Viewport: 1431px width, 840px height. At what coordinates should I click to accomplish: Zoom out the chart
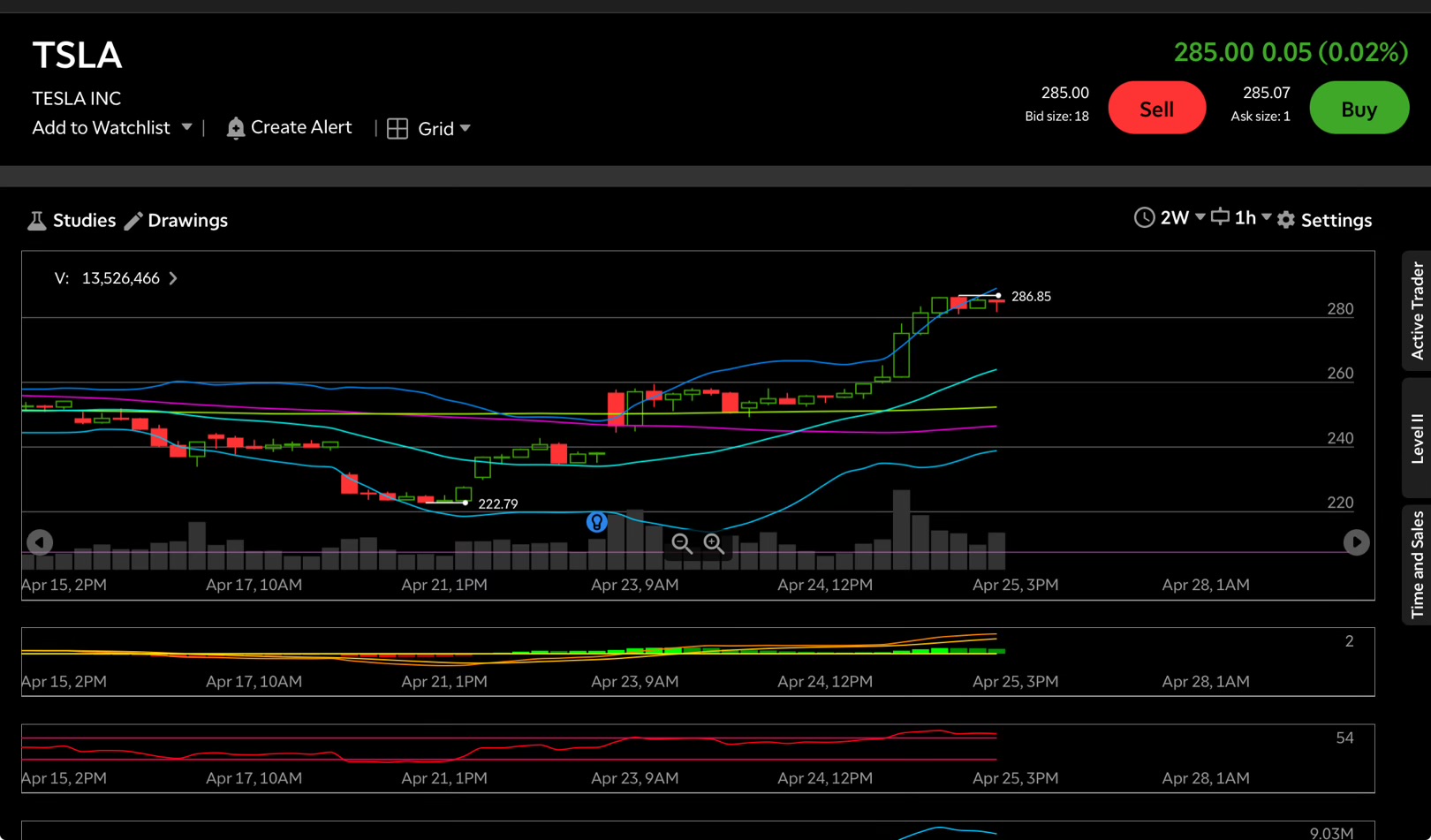[x=682, y=543]
